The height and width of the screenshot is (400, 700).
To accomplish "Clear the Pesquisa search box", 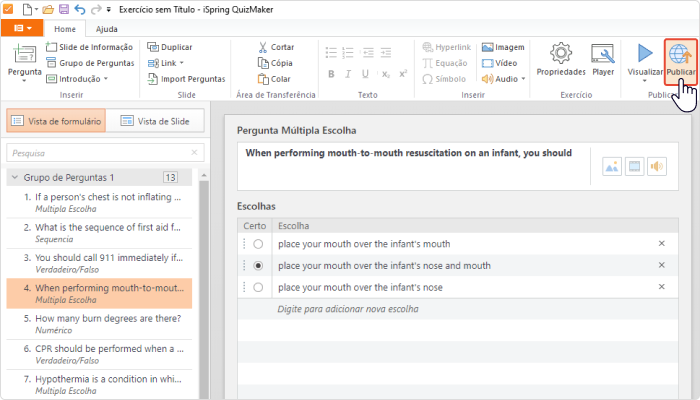I will (x=194, y=153).
